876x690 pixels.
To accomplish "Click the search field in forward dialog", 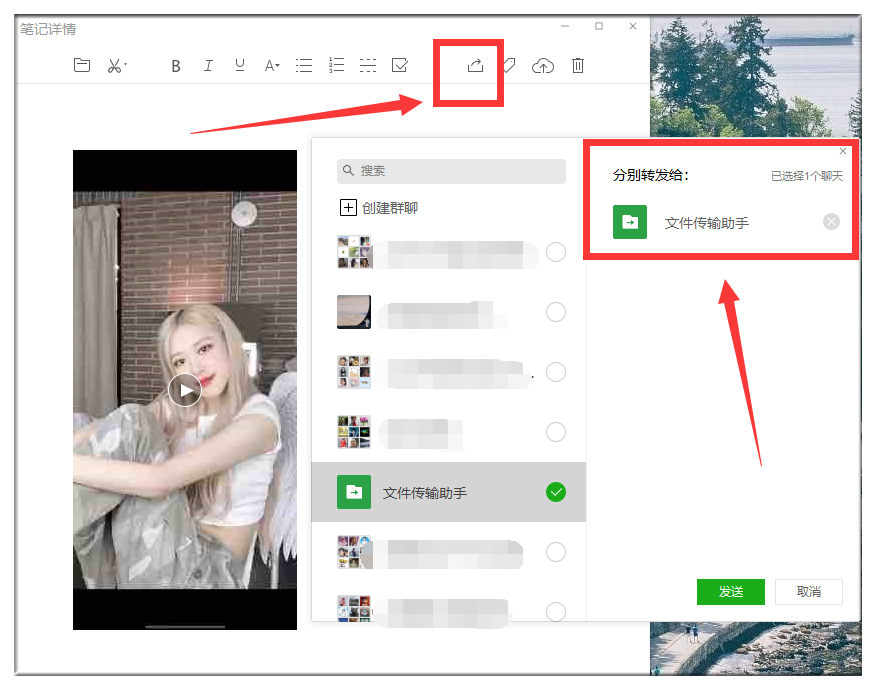I will tap(451, 171).
